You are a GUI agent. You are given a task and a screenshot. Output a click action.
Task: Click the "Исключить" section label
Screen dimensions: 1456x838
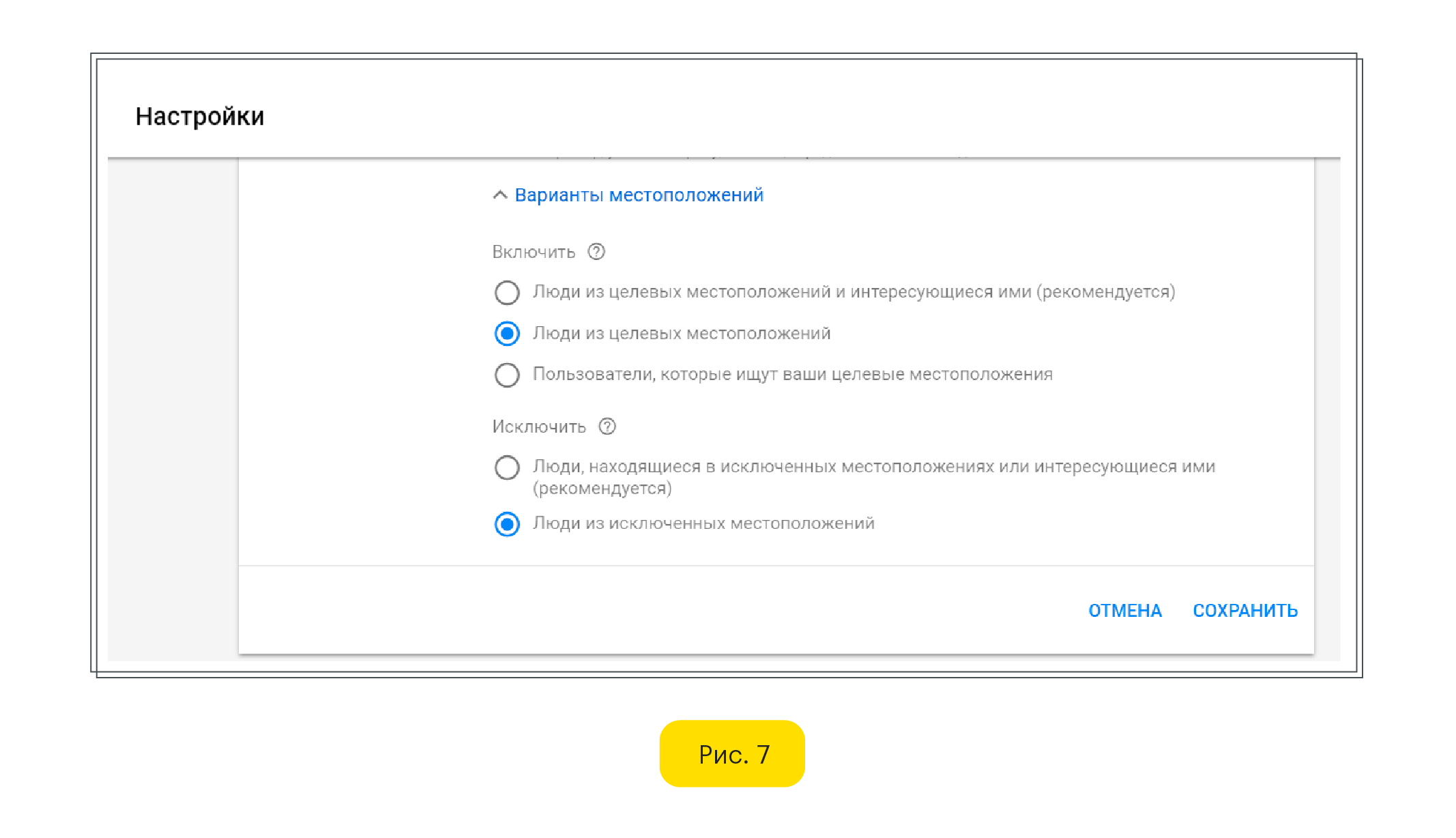point(539,427)
